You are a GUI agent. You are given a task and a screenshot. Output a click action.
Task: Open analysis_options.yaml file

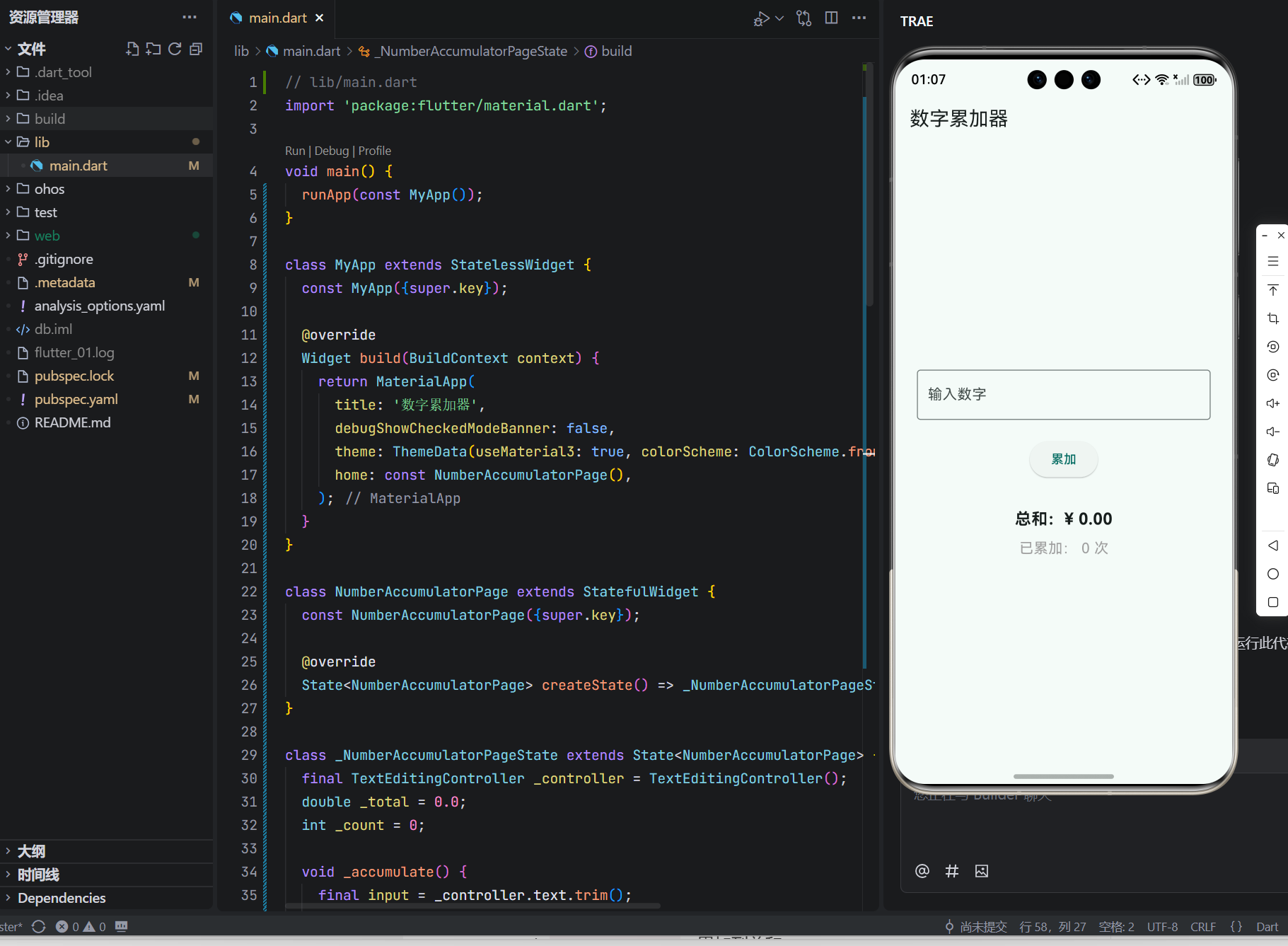(106, 306)
